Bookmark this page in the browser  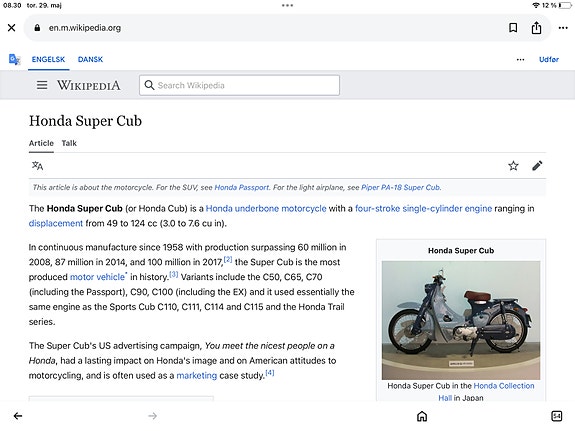[513, 28]
